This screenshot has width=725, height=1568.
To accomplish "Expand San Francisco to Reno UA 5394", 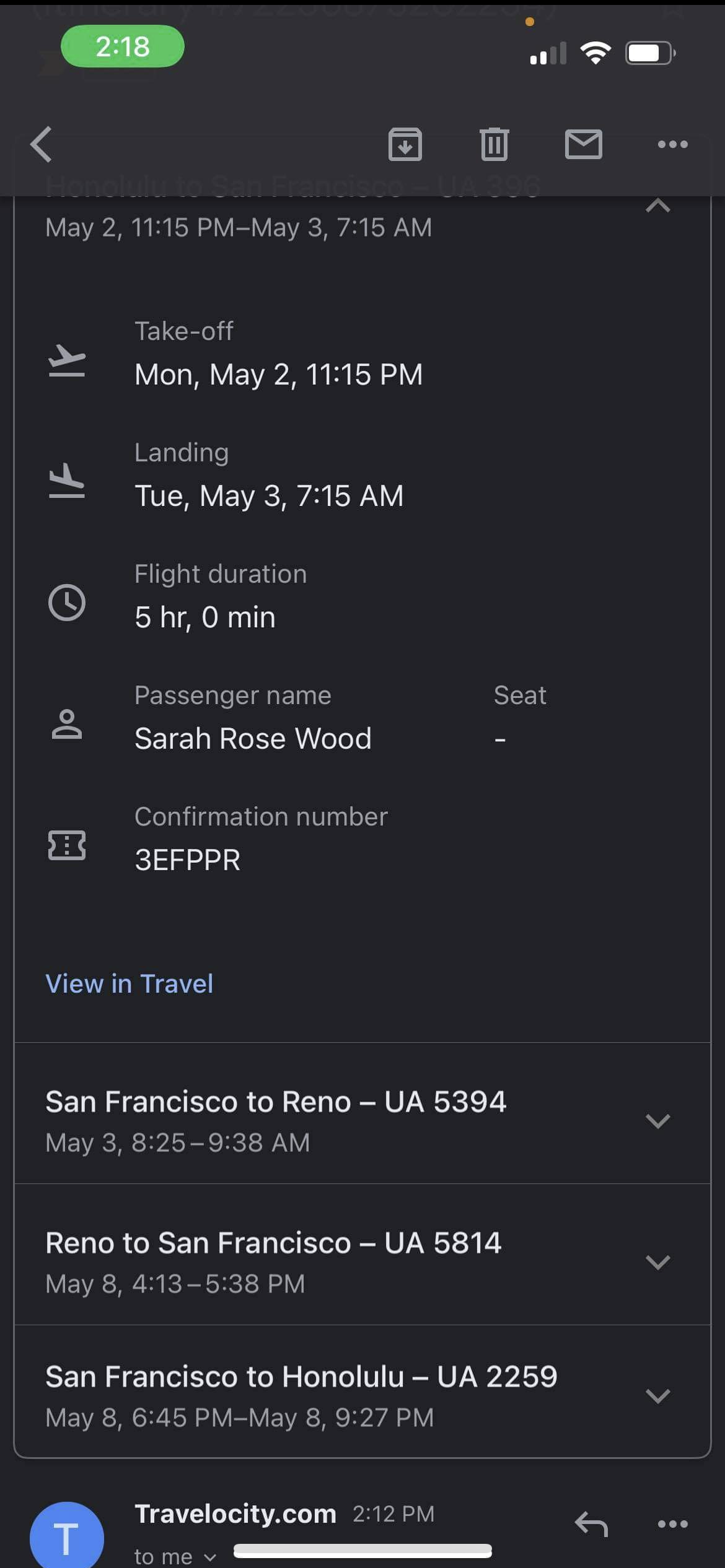I will pyautogui.click(x=657, y=1120).
